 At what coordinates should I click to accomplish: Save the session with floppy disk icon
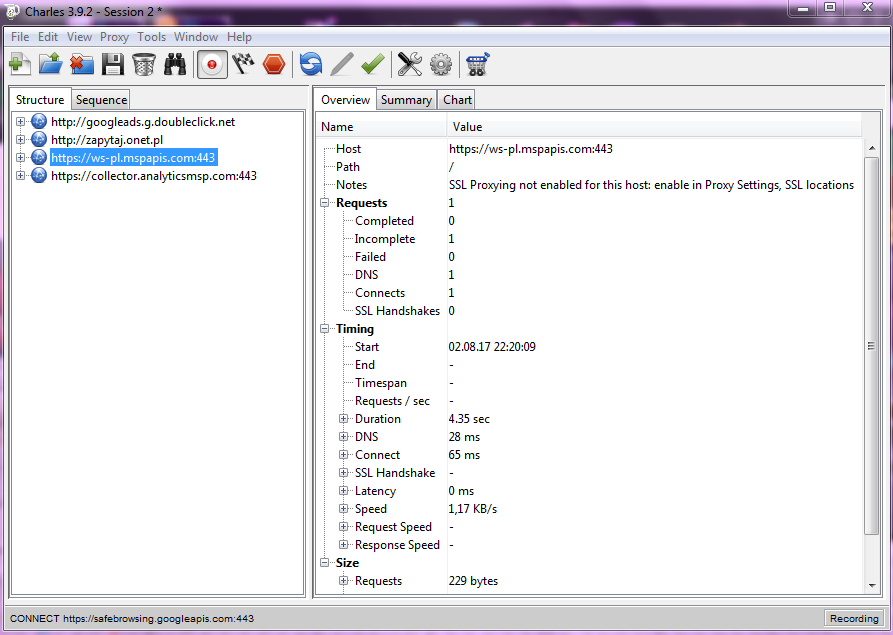pyautogui.click(x=113, y=65)
